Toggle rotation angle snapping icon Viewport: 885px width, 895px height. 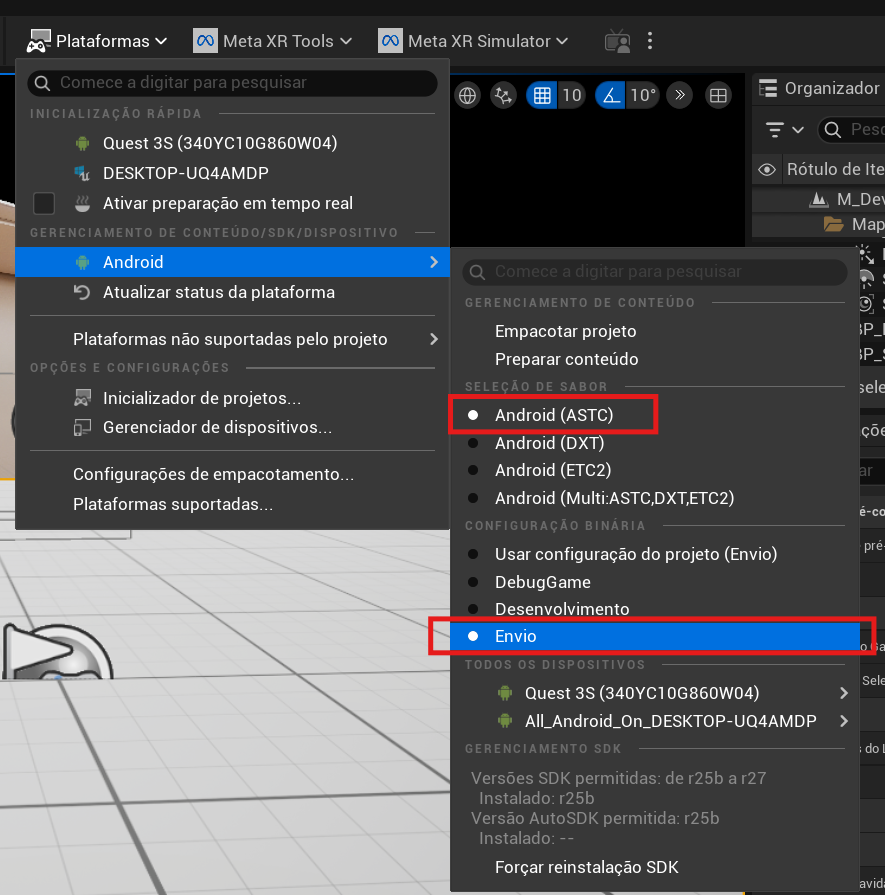click(x=610, y=96)
